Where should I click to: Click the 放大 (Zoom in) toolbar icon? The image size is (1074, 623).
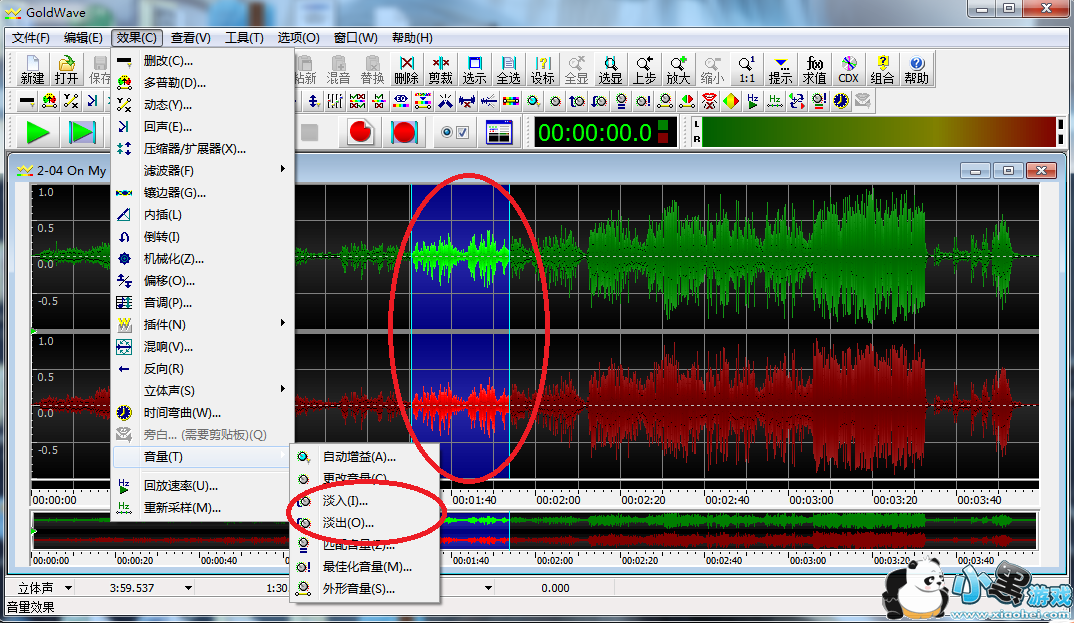[x=678, y=69]
